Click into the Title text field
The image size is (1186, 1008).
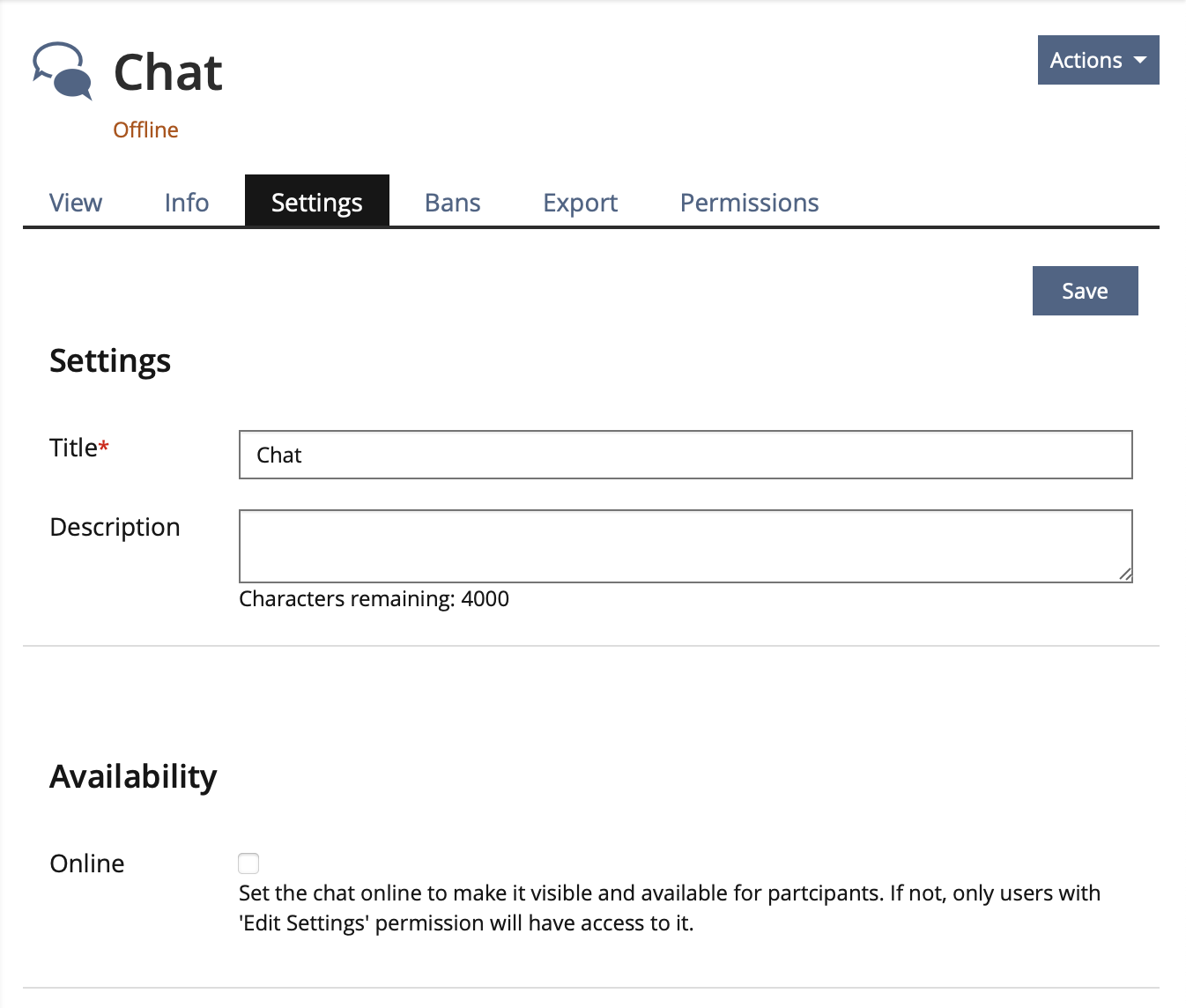(x=686, y=455)
